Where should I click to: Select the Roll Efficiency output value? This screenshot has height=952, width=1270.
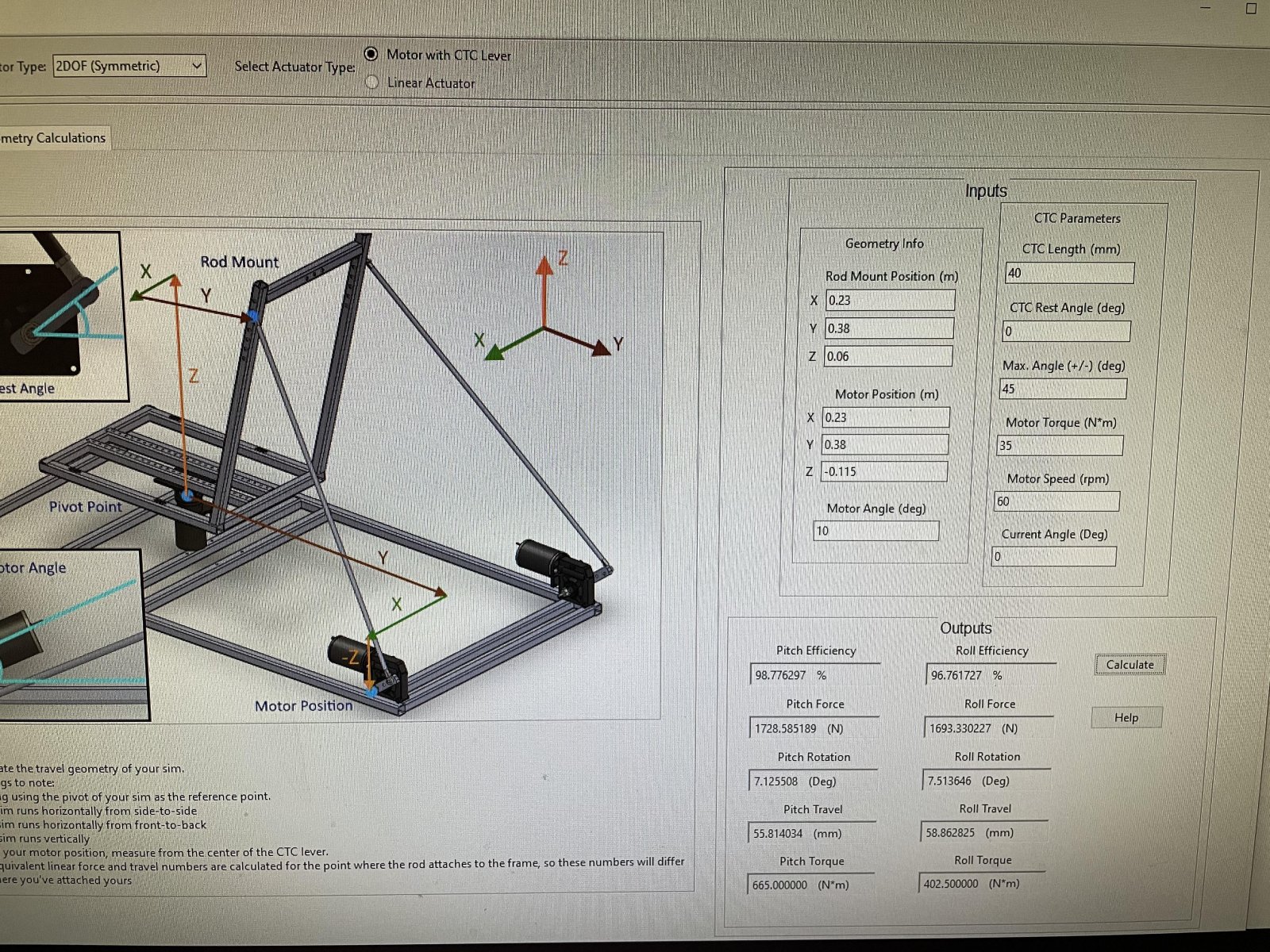[x=991, y=675]
